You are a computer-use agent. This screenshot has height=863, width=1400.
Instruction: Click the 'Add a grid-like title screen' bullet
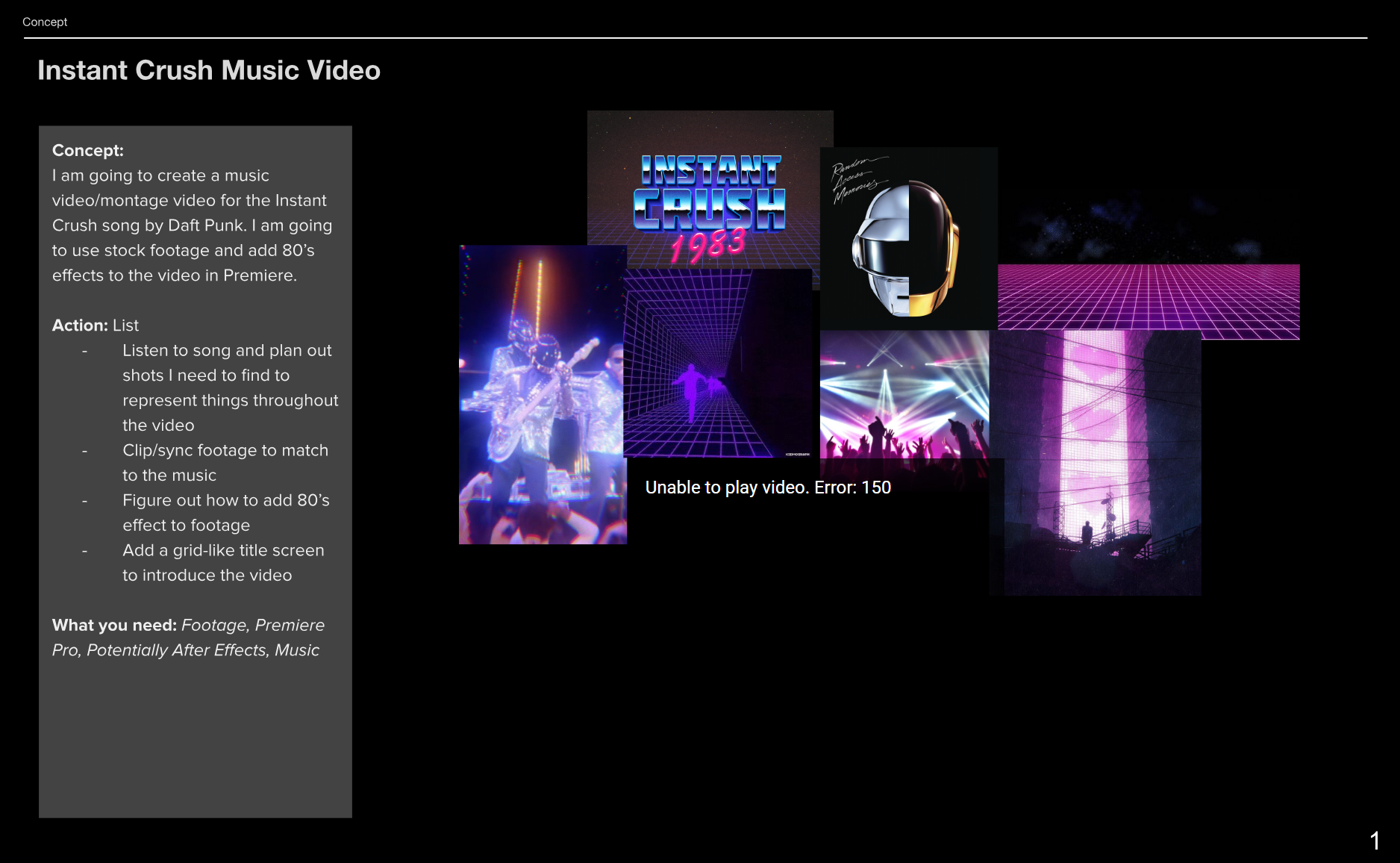[x=223, y=550]
